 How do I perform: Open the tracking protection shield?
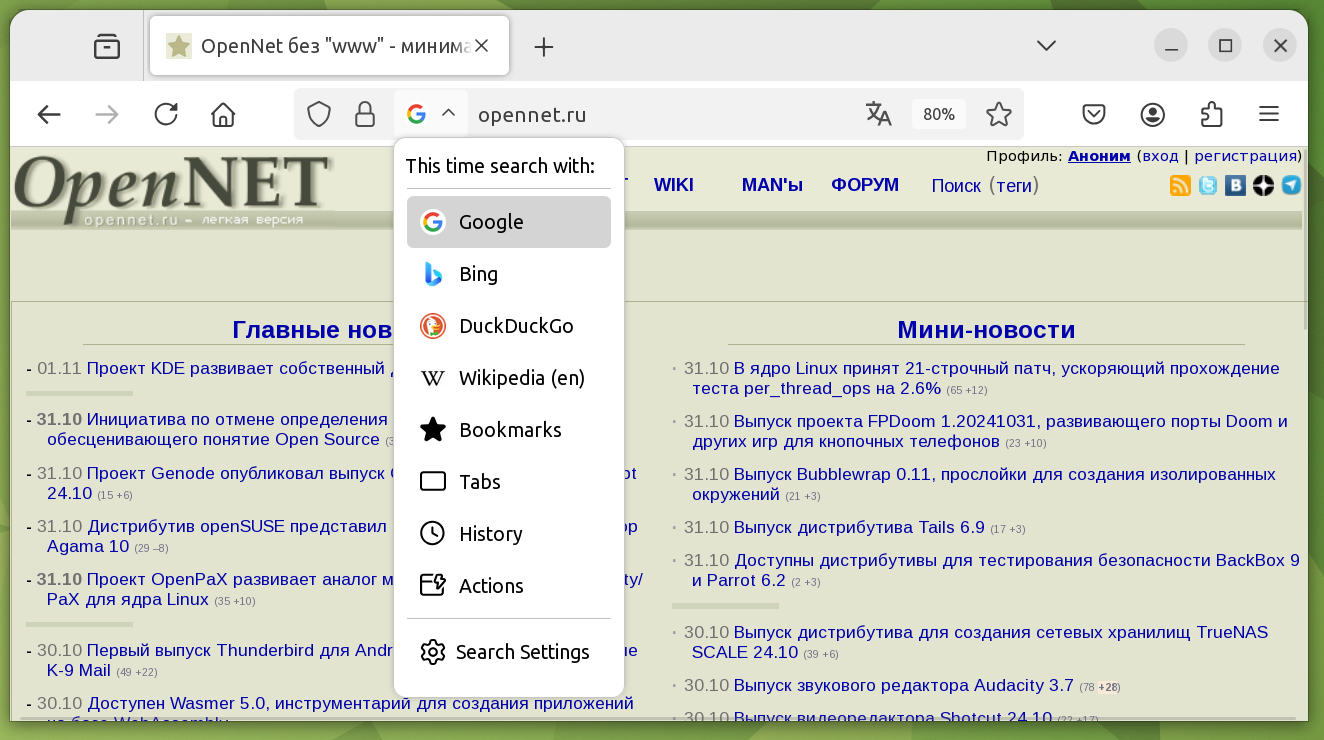click(319, 114)
